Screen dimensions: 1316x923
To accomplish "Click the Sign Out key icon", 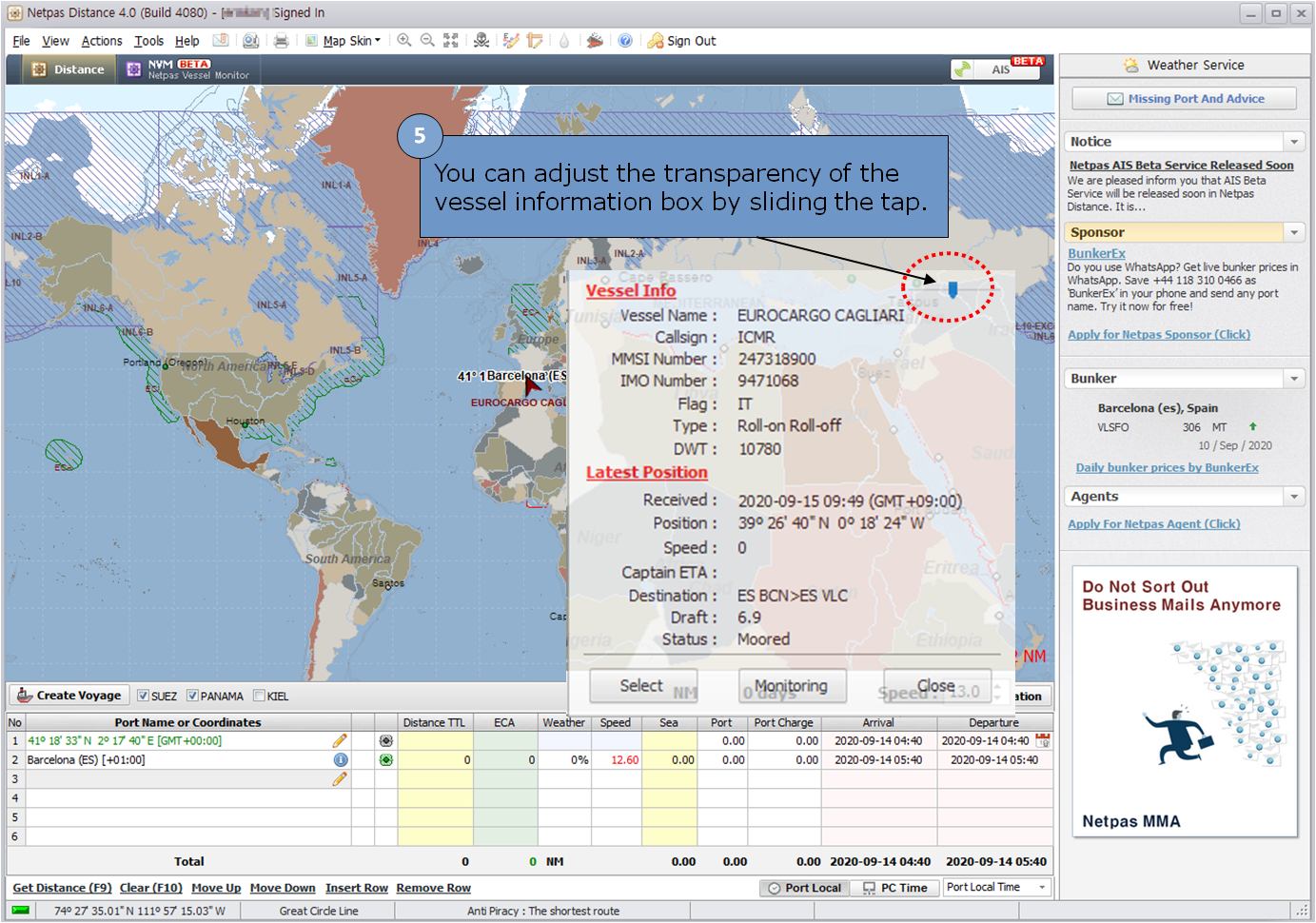I will [x=656, y=40].
